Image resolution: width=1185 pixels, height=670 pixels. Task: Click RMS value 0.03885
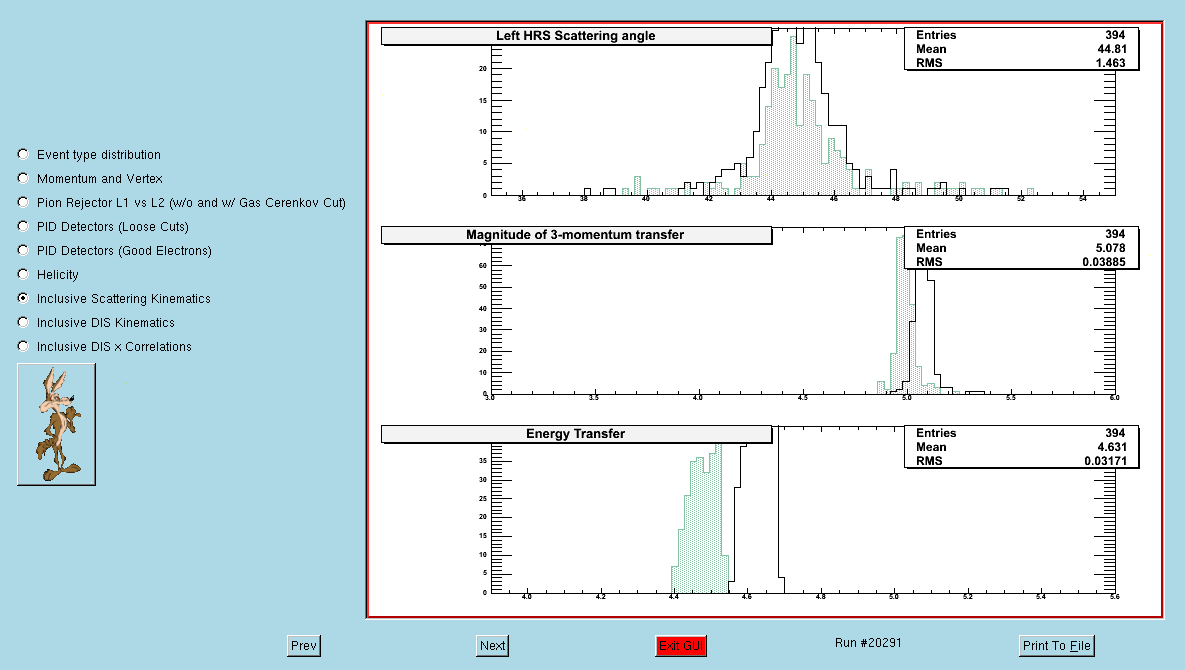1103,262
